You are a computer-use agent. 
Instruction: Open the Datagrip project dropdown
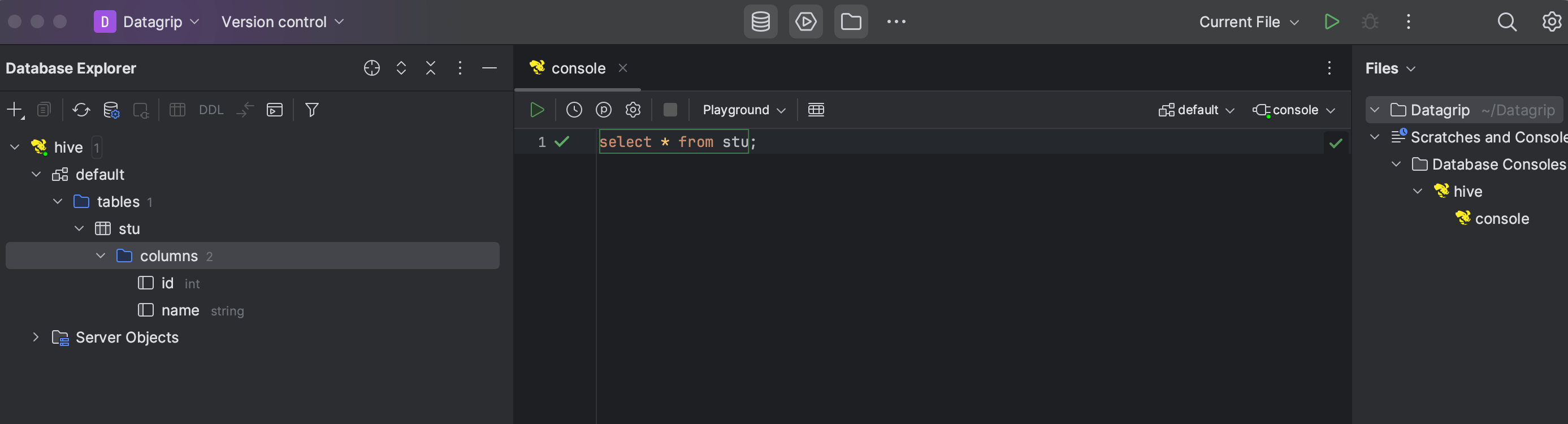pyautogui.click(x=147, y=22)
